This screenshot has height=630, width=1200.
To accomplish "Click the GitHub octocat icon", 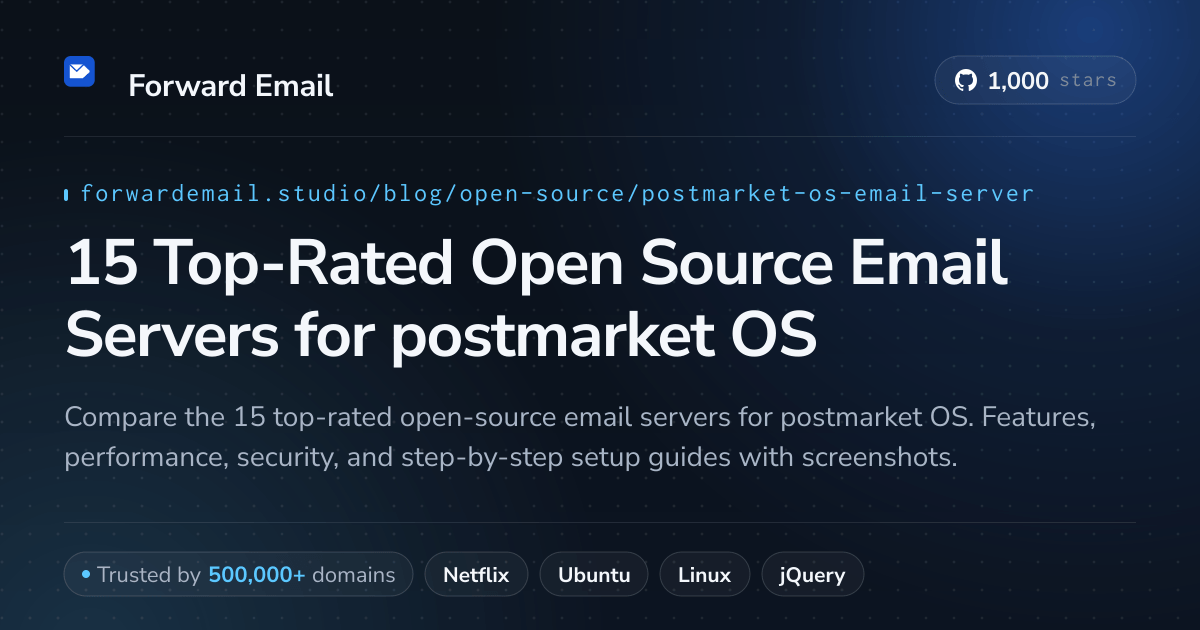I will [x=966, y=81].
